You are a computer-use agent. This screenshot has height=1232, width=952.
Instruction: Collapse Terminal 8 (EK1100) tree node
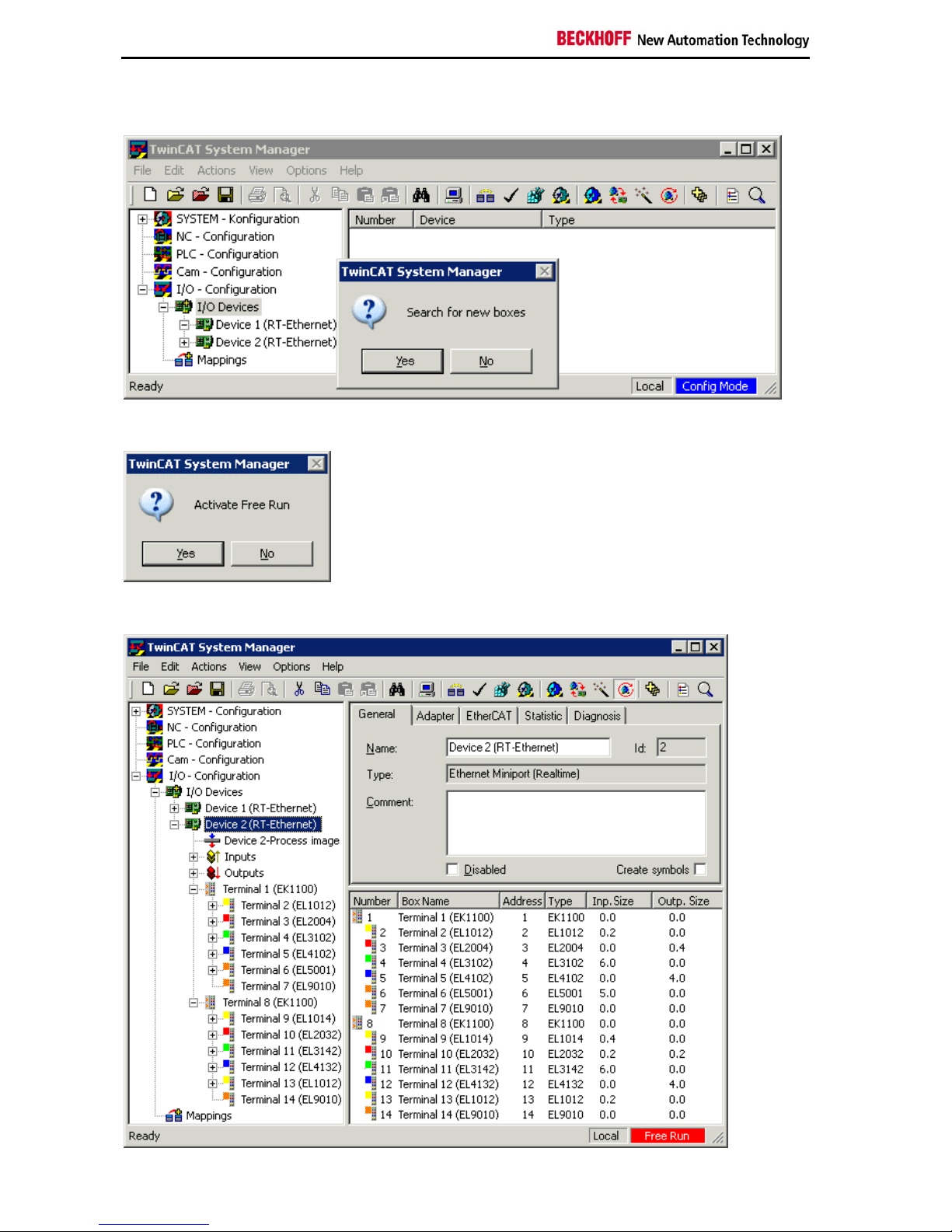(194, 1003)
